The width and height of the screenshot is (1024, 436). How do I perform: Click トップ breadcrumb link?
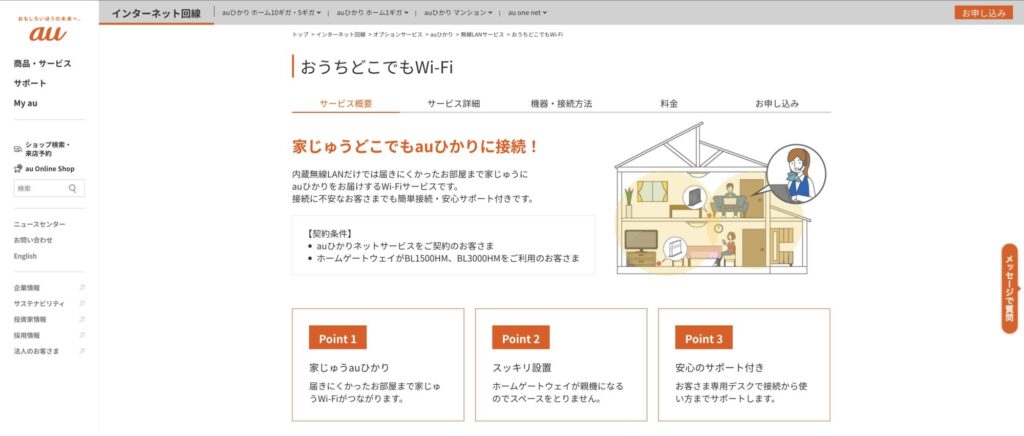click(x=300, y=34)
